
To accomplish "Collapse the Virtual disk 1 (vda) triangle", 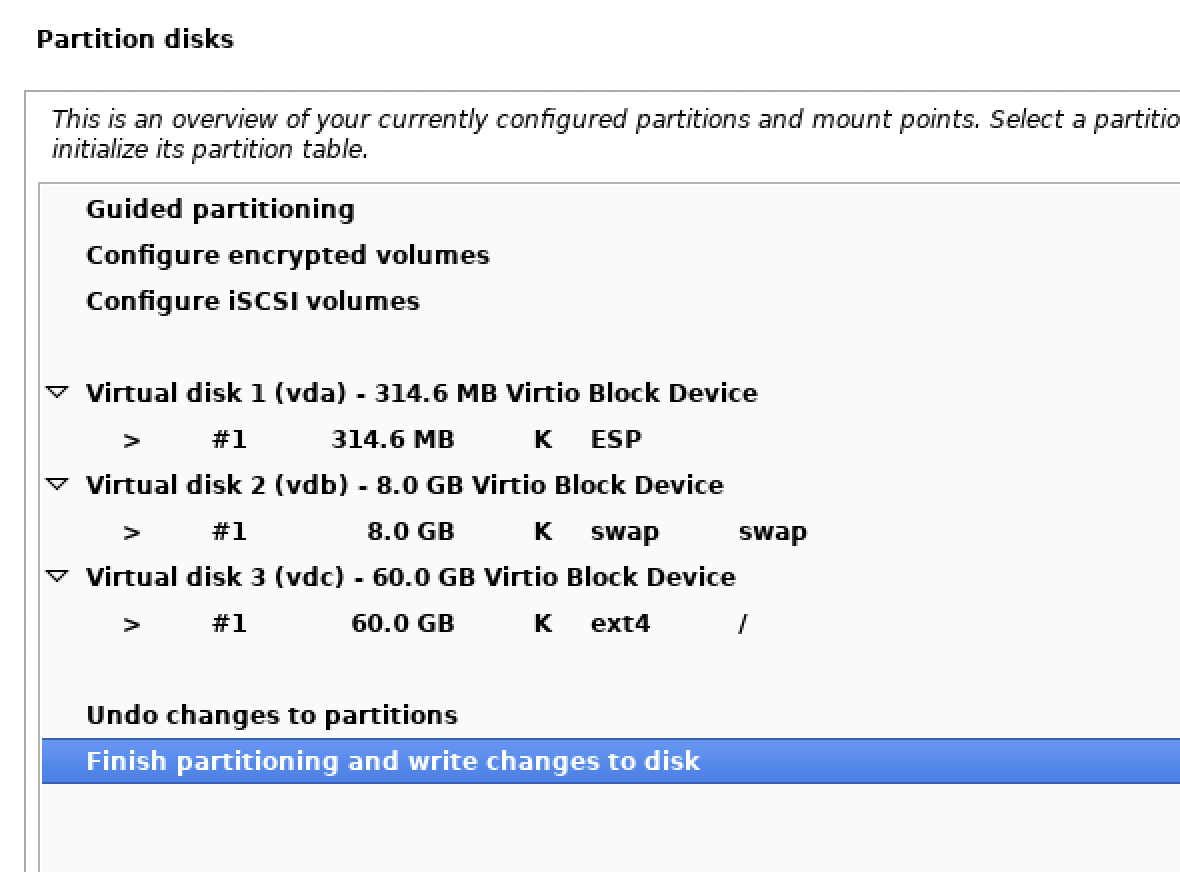I will [x=58, y=393].
